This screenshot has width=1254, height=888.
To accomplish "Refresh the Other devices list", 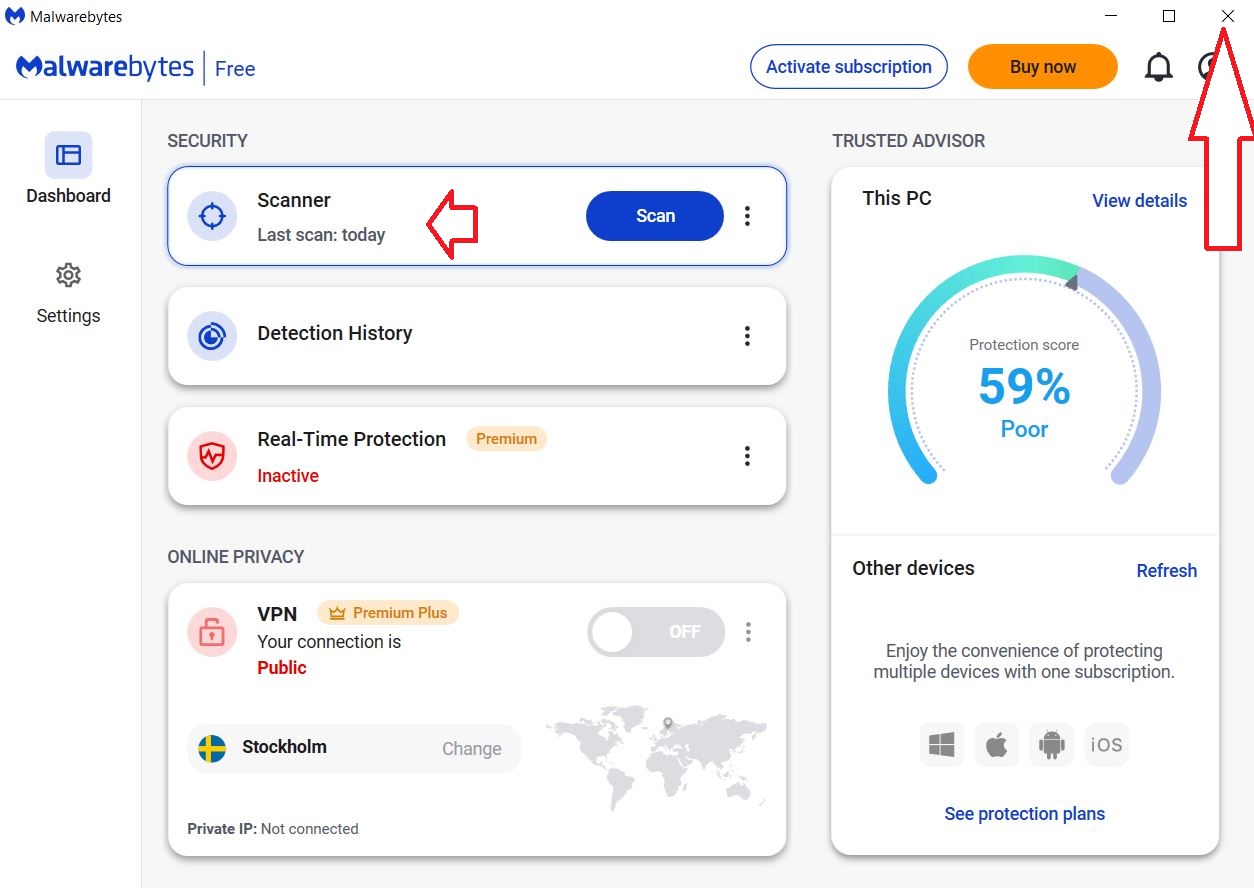I will click(x=1167, y=571).
